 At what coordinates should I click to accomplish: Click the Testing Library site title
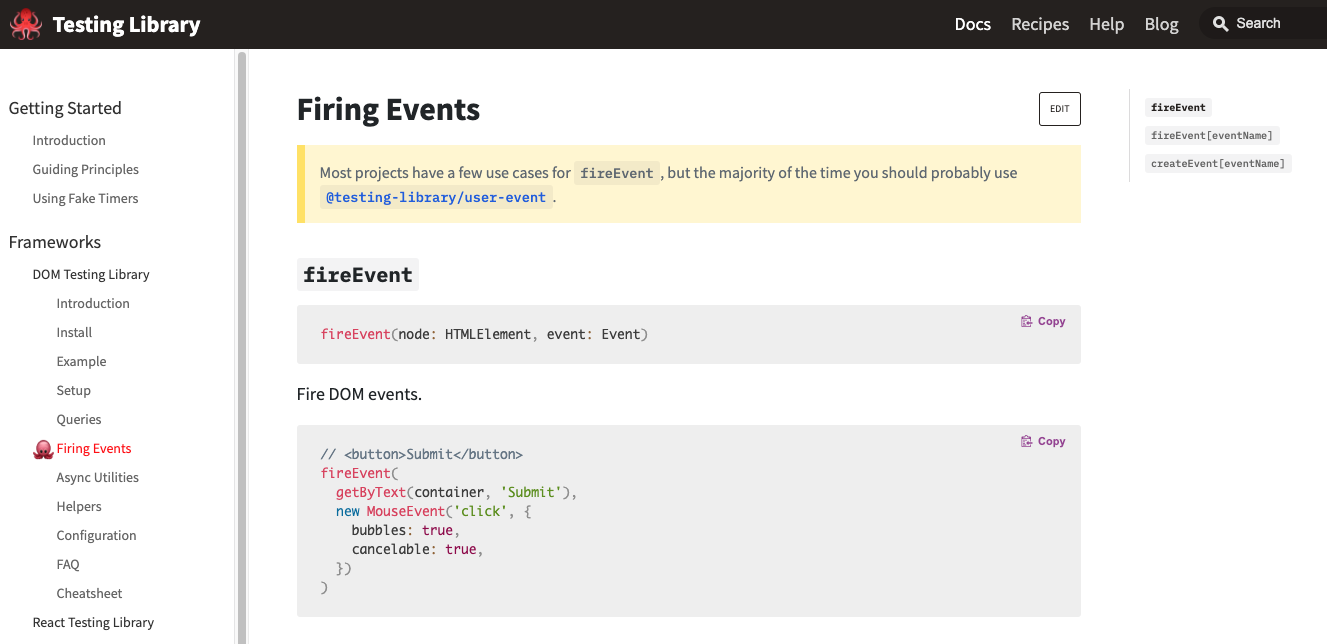click(x=126, y=25)
